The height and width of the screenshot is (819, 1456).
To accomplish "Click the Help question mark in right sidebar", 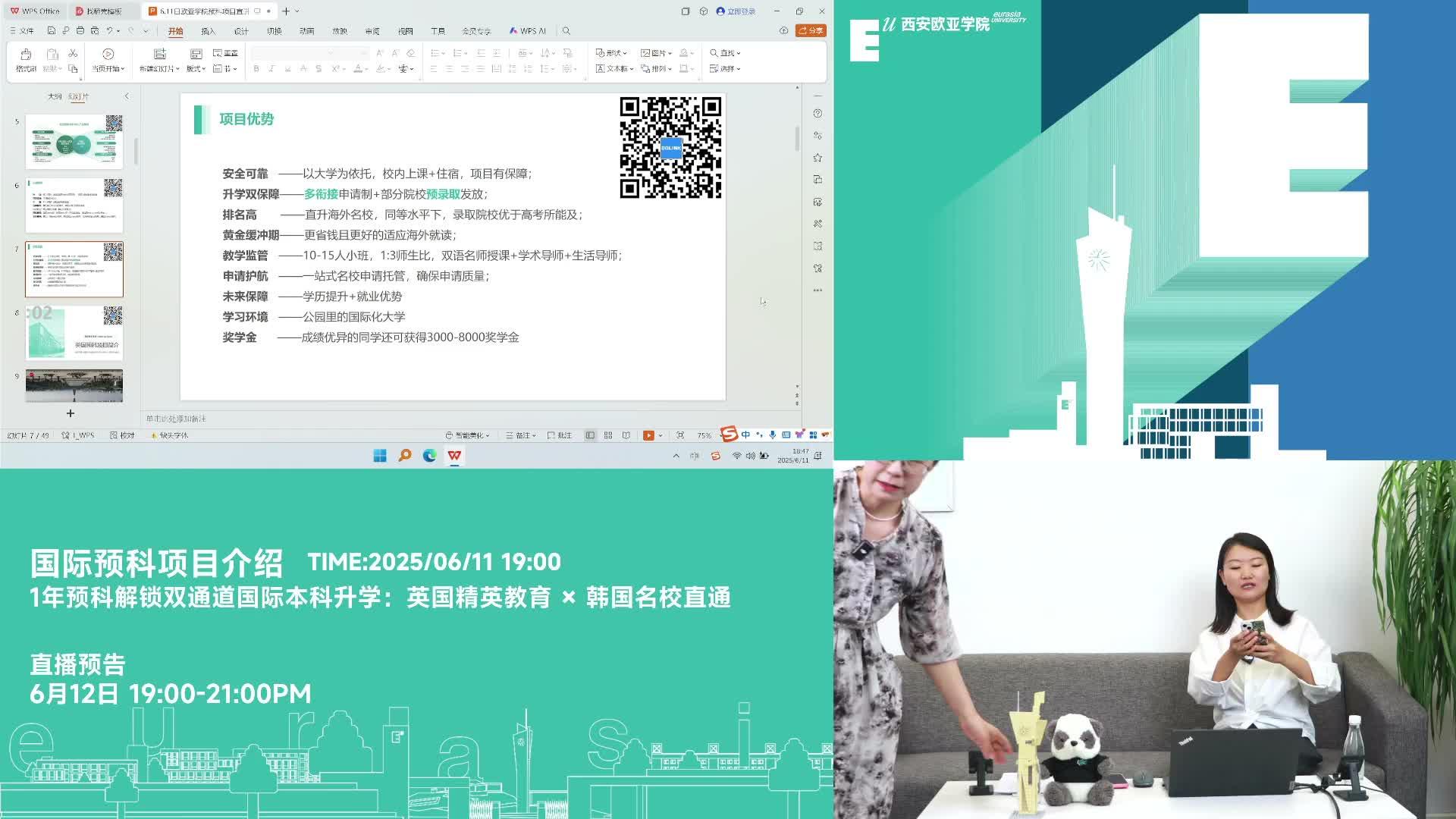I will (x=817, y=113).
